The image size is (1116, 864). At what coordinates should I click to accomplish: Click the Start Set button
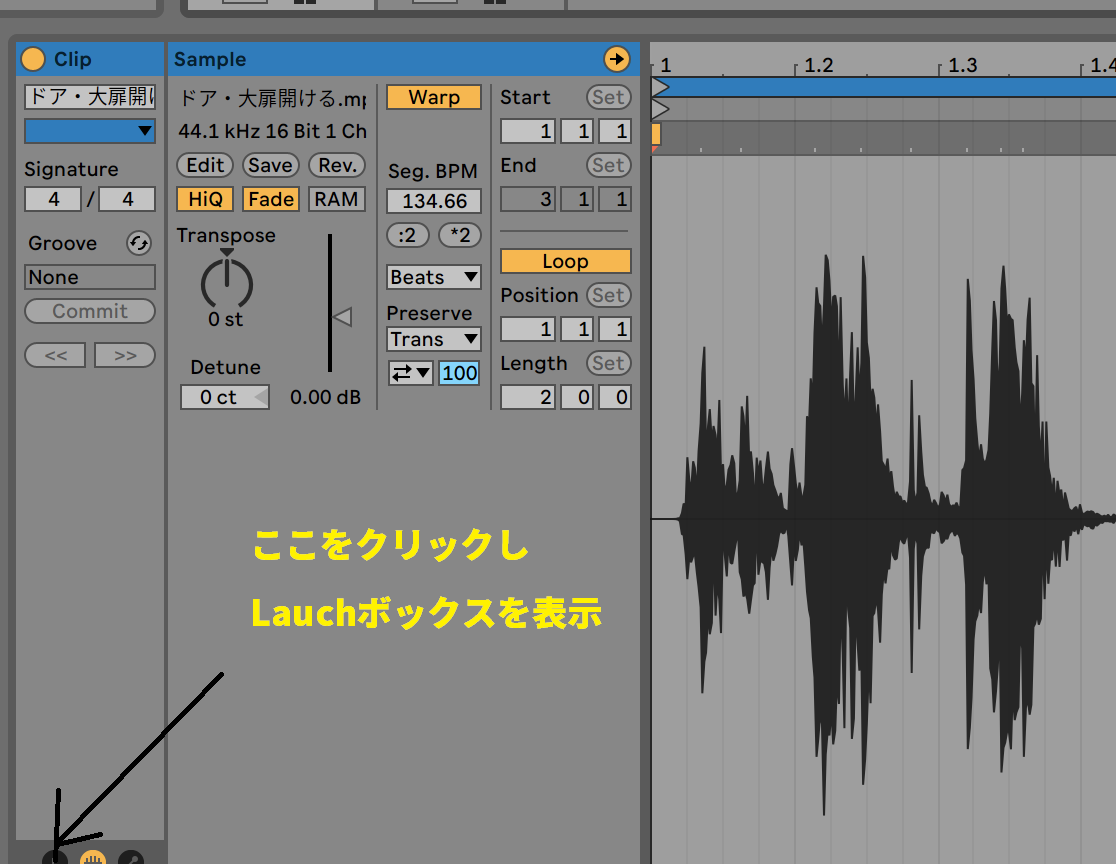(609, 98)
